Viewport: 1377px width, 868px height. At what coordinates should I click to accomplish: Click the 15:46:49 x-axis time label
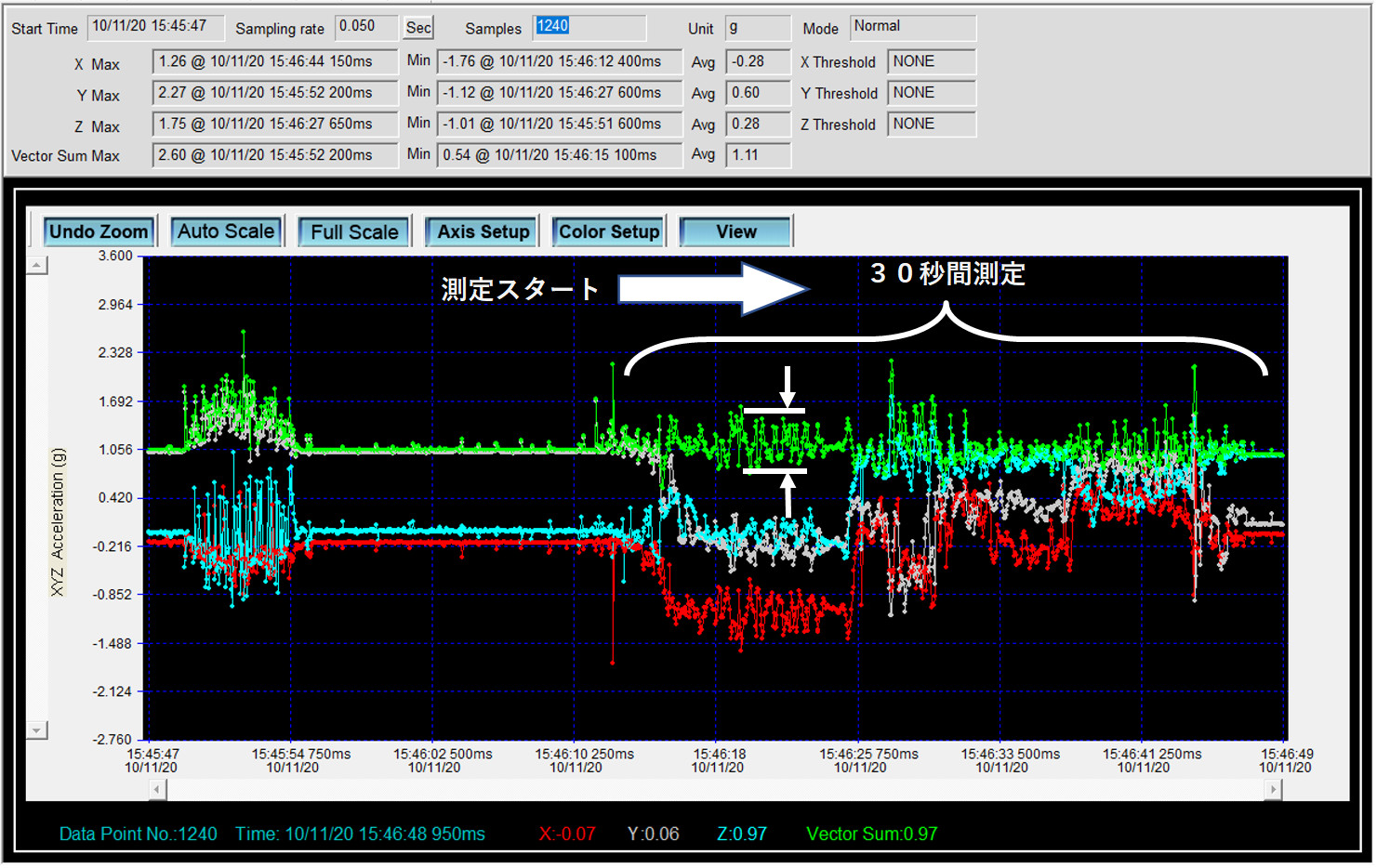pyautogui.click(x=1287, y=754)
